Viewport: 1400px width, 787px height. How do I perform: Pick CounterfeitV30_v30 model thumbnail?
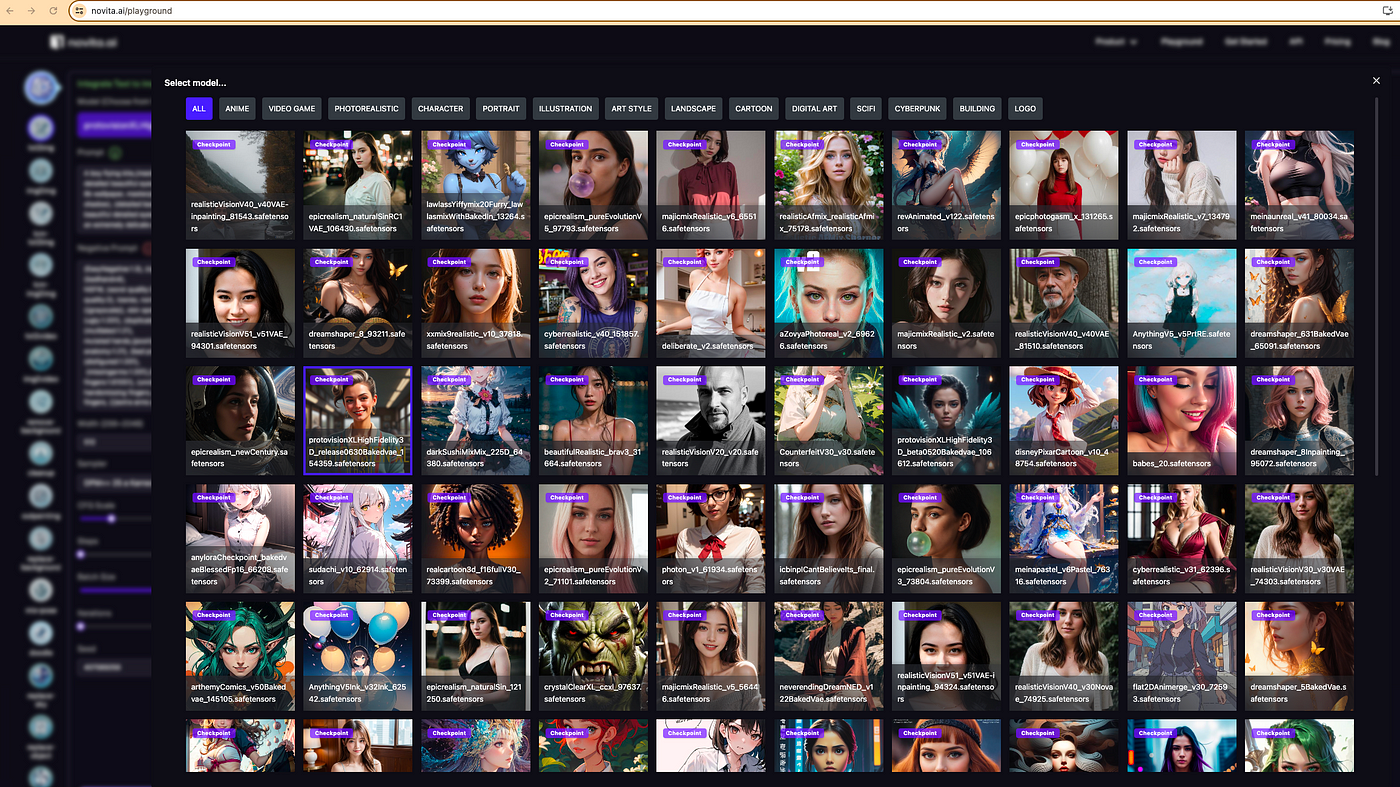coord(829,420)
